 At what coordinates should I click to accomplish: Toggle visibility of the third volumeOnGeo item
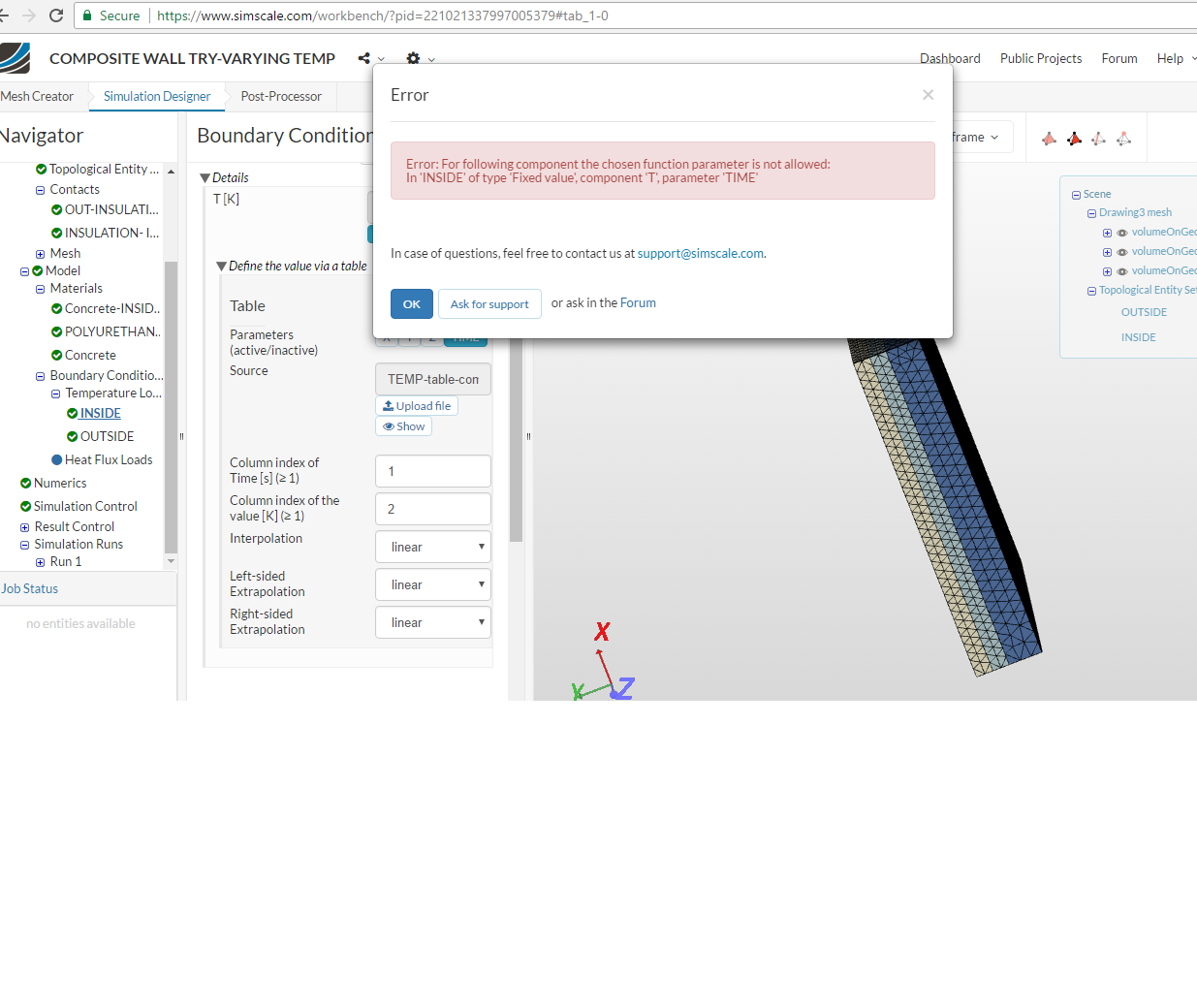click(x=1122, y=271)
